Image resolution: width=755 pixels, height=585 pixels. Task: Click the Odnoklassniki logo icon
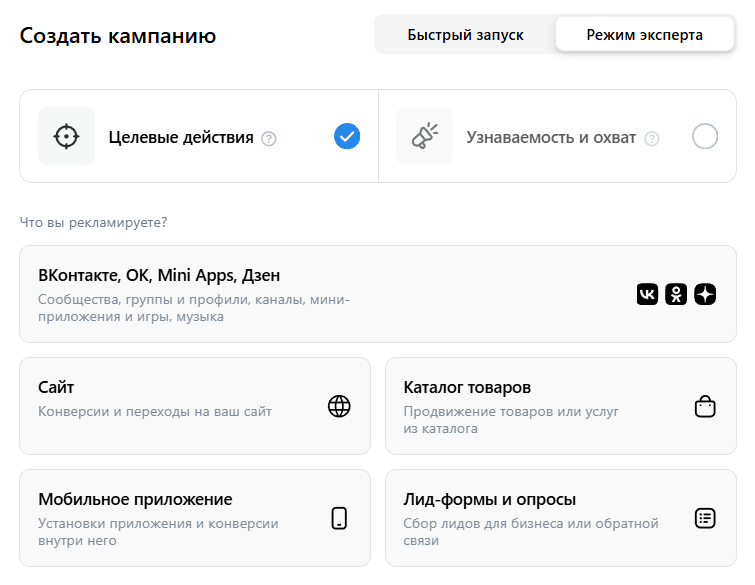point(677,294)
